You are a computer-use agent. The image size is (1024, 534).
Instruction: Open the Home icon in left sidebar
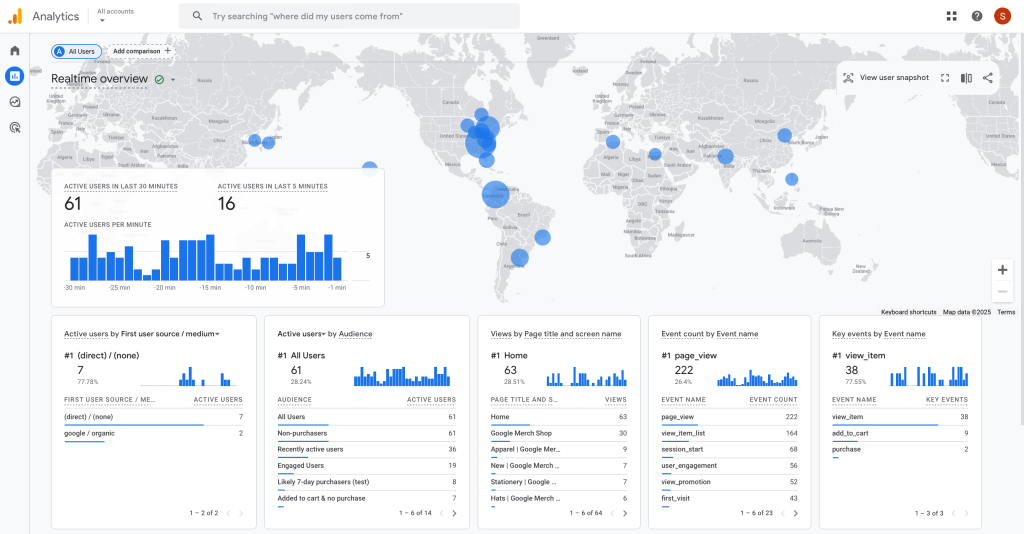15,50
